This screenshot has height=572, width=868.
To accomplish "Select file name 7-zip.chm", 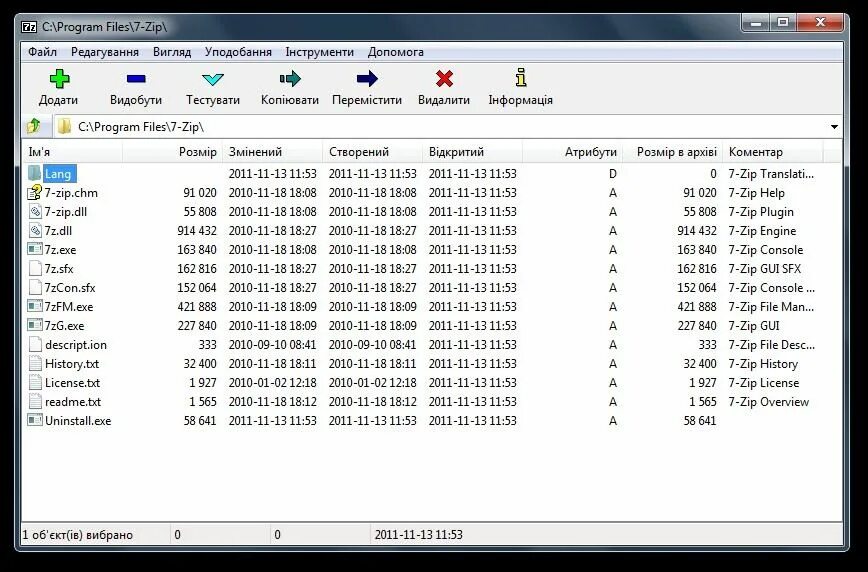I will click(71, 193).
